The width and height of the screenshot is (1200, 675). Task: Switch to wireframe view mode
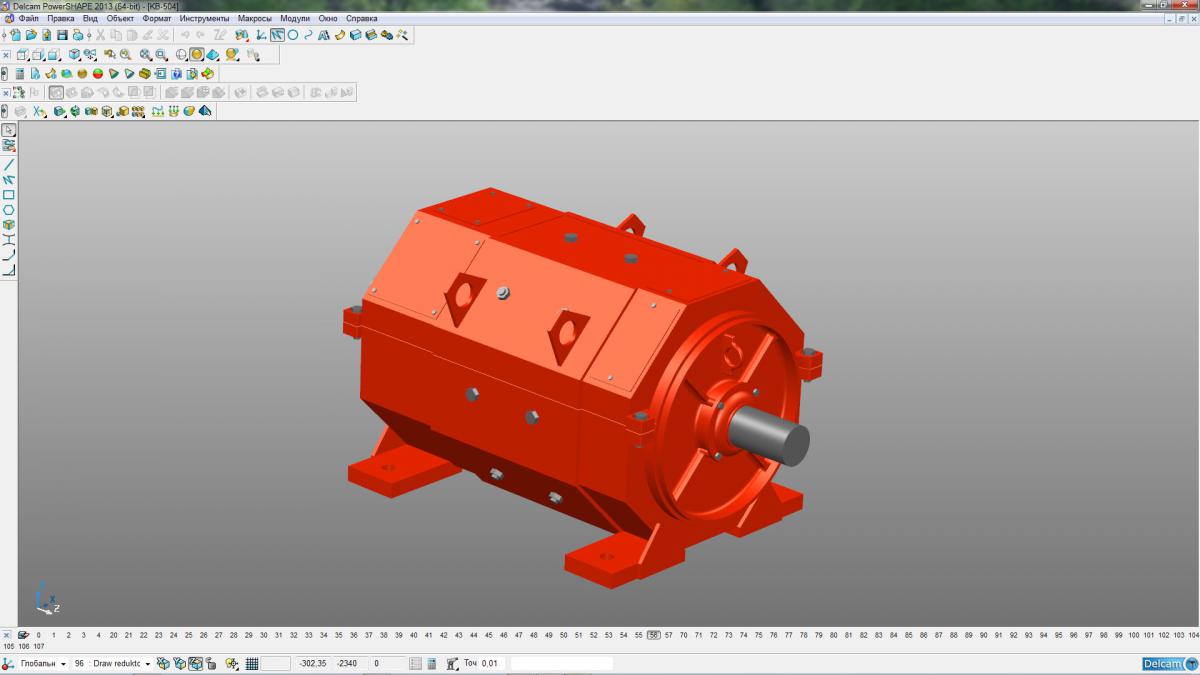click(x=181, y=55)
